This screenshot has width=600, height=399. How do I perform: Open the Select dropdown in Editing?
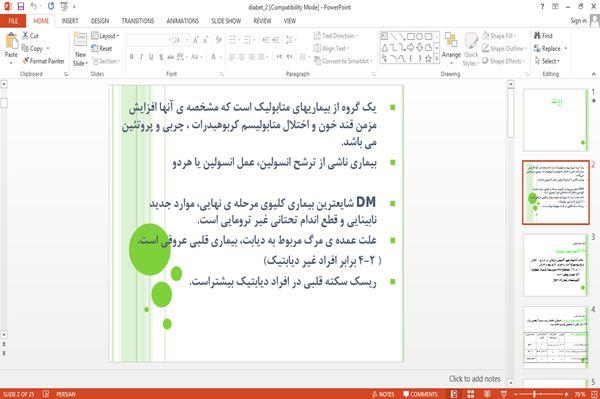pyautogui.click(x=547, y=61)
